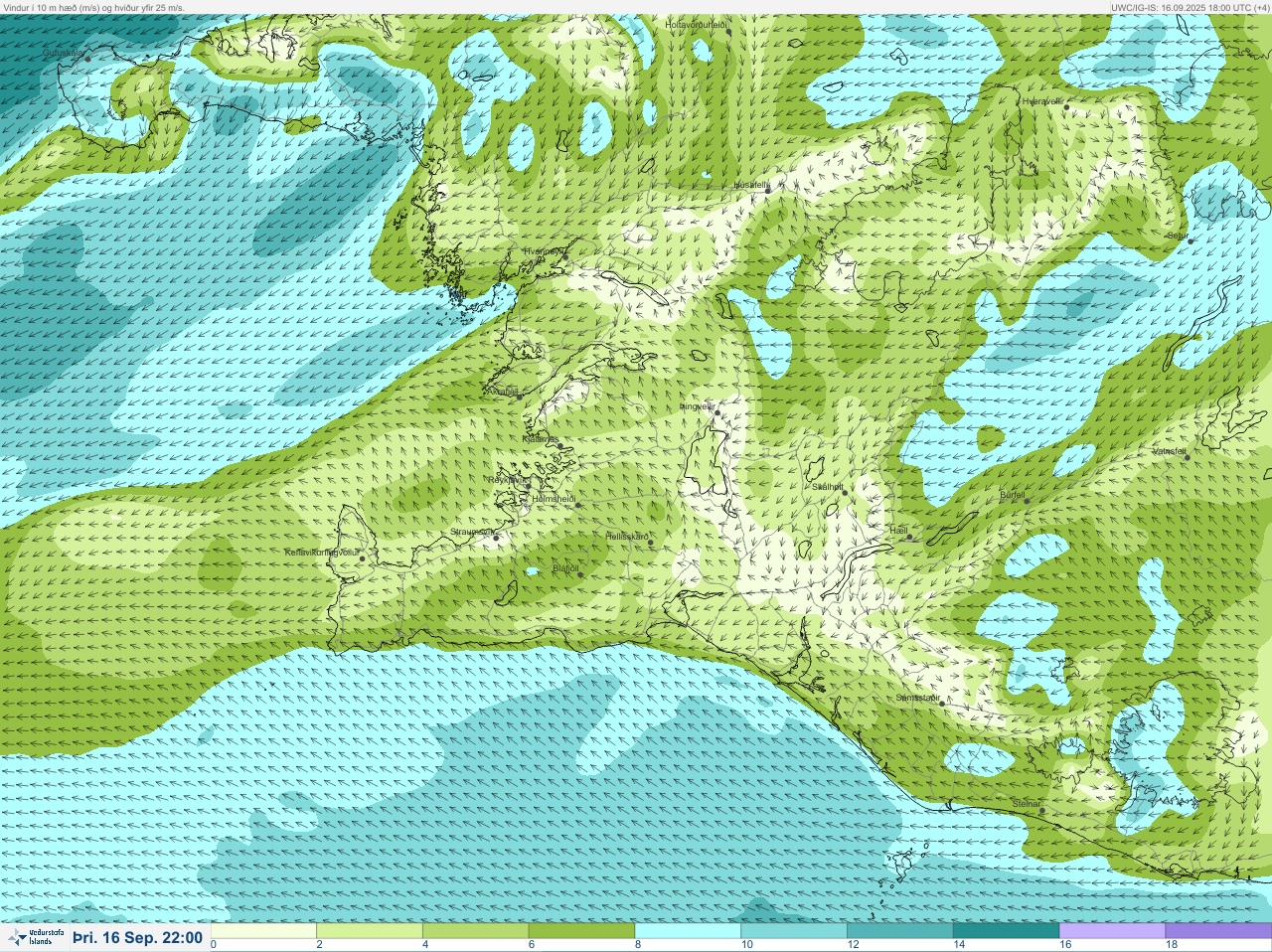Select the Straumsvík station marker
Image resolution: width=1272 pixels, height=952 pixels.
coord(496,538)
